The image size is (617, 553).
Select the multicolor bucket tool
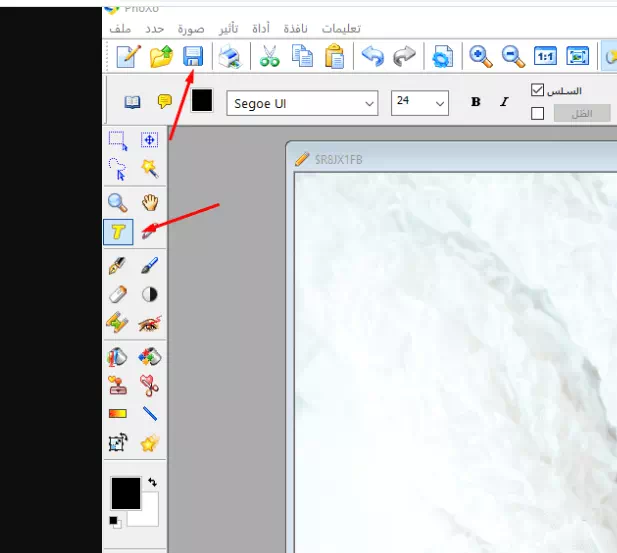150,357
